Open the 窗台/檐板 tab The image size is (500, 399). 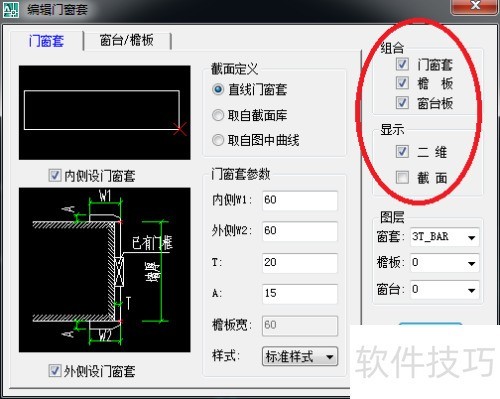point(127,41)
